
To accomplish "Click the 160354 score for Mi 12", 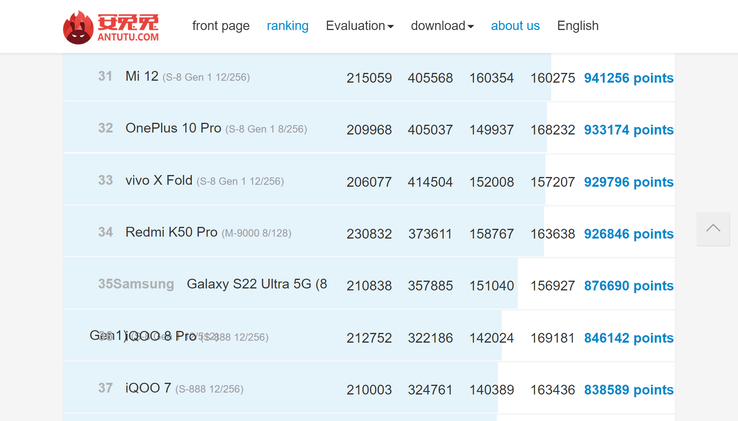I will (491, 78).
